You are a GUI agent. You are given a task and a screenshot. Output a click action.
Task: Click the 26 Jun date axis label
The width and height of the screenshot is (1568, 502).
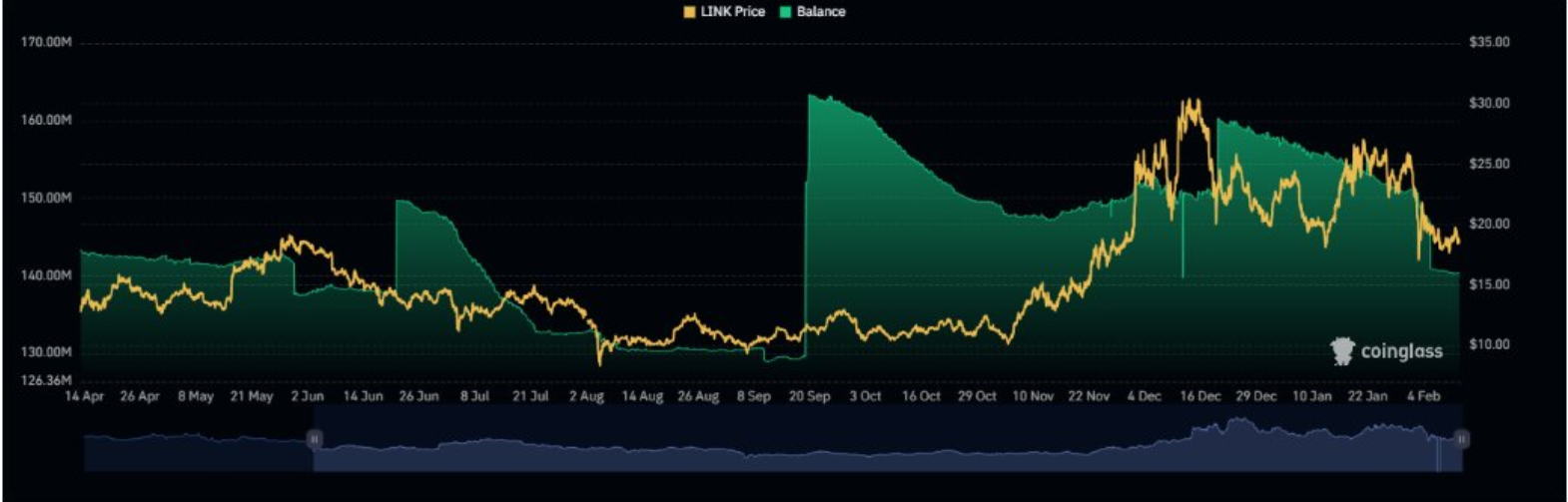(x=418, y=396)
